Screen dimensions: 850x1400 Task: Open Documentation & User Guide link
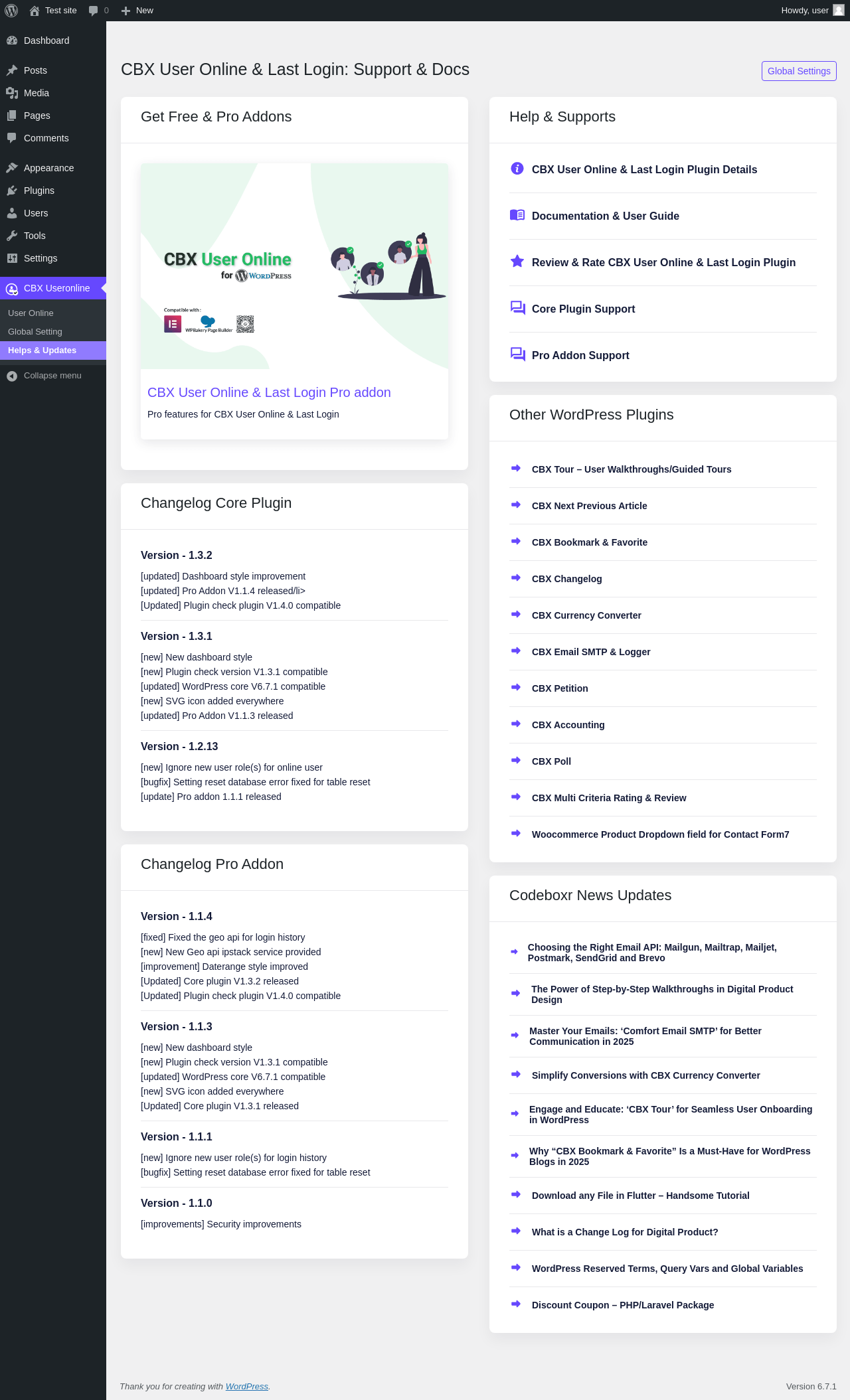coord(606,216)
